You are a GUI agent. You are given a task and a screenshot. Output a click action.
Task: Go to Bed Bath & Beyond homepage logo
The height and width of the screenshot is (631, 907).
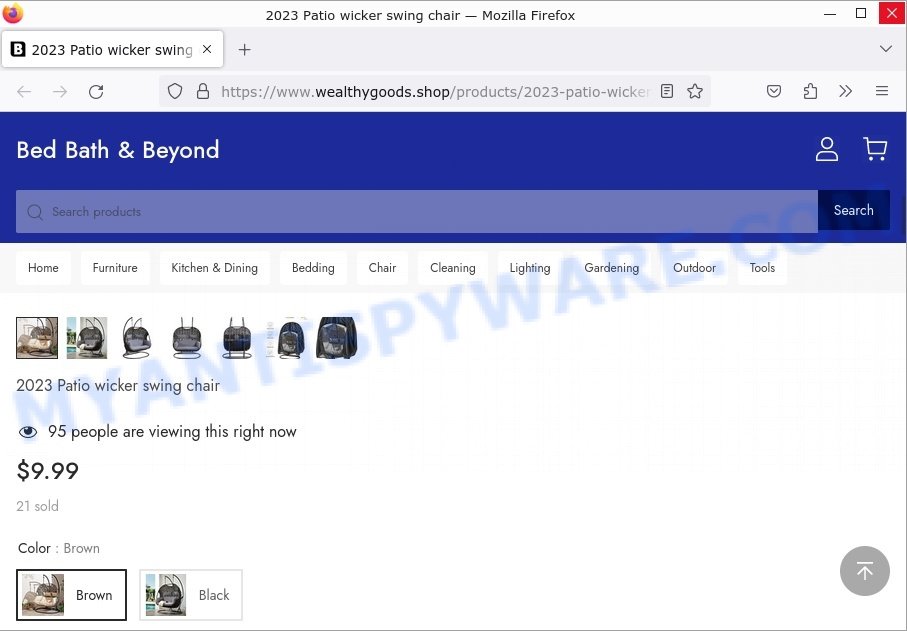pyautogui.click(x=118, y=150)
